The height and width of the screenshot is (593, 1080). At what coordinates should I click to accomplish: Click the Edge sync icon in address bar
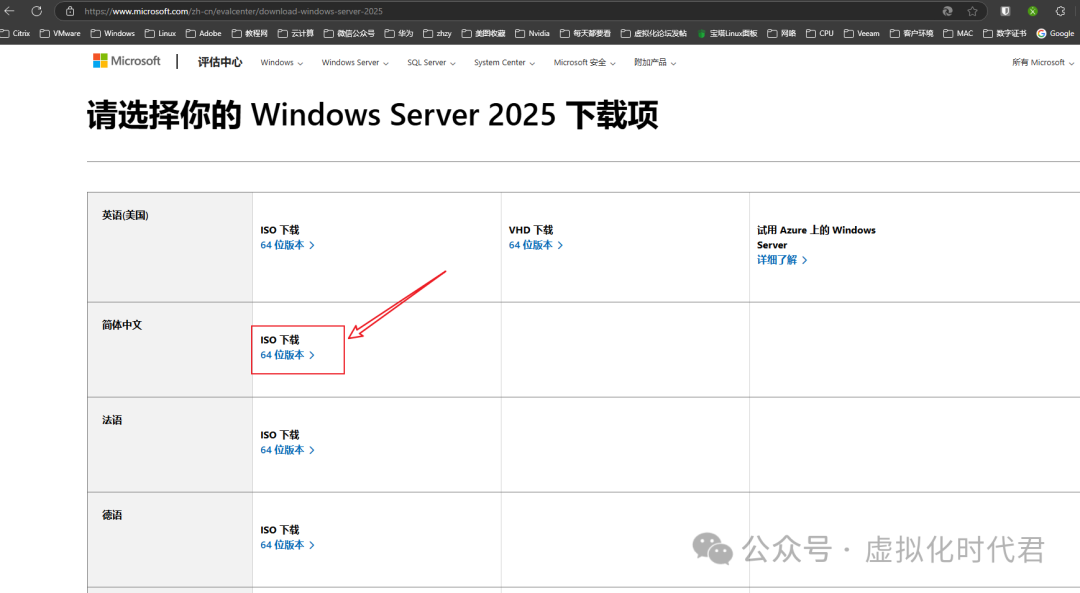(x=948, y=11)
